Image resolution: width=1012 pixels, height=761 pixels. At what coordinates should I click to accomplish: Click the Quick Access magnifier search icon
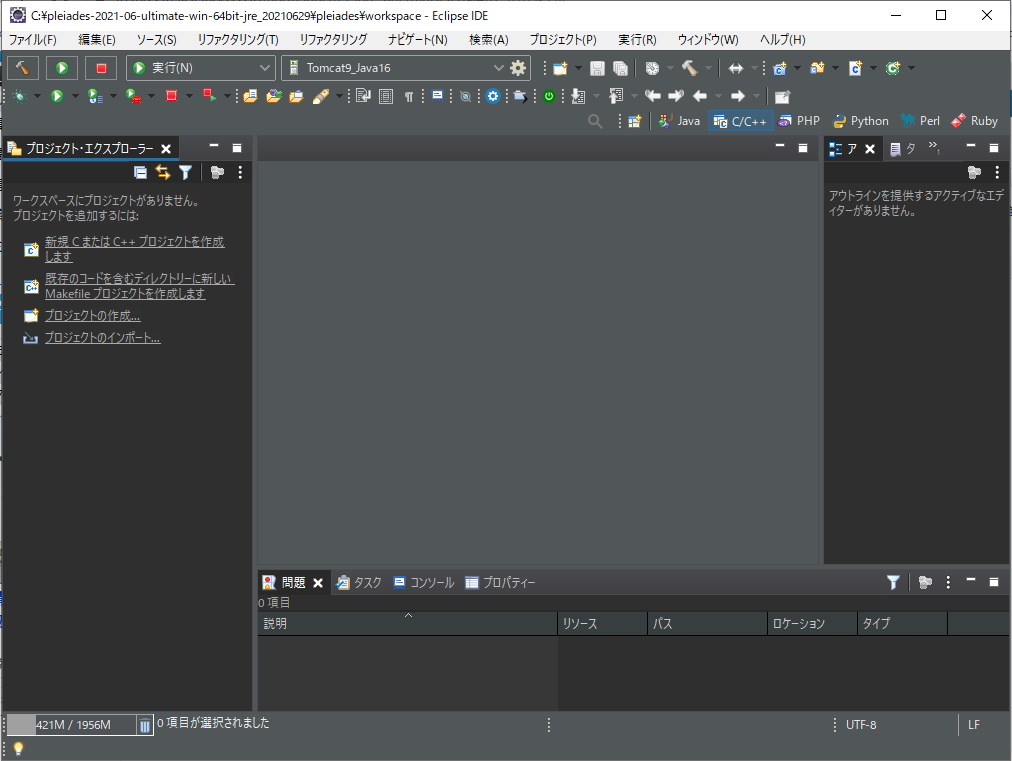coord(595,121)
